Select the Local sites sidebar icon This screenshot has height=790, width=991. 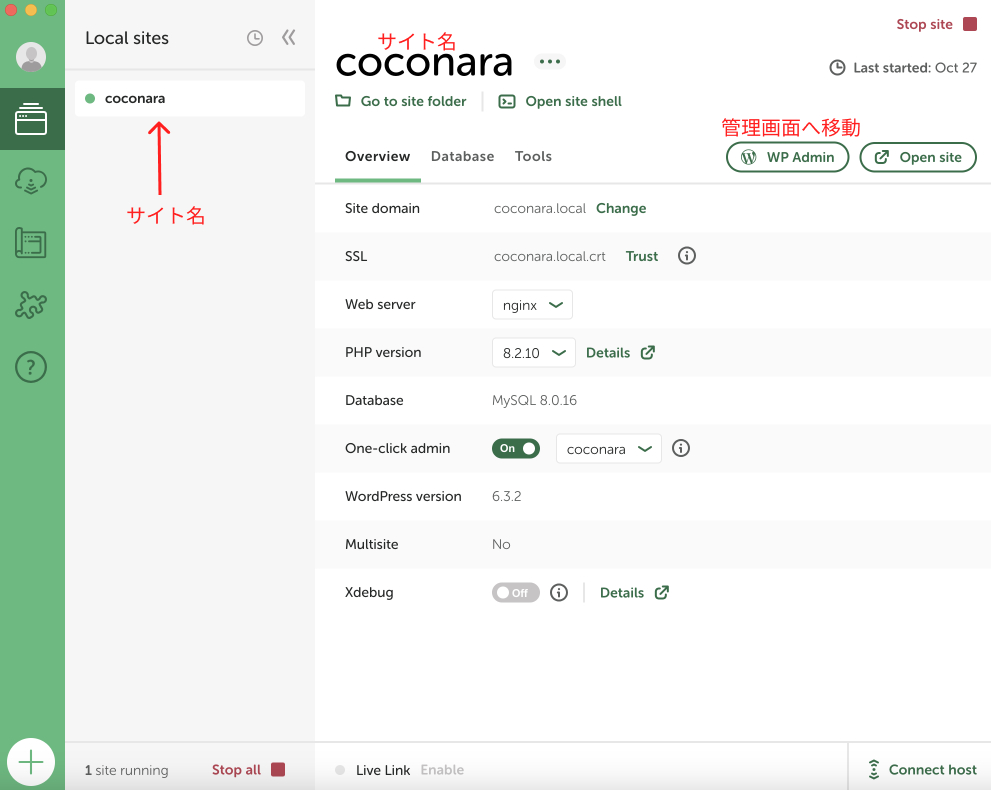pyautogui.click(x=31, y=119)
